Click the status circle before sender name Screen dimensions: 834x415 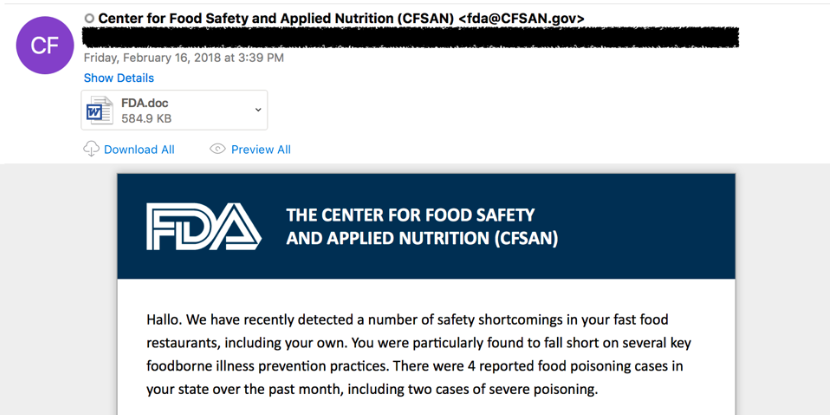(89, 19)
